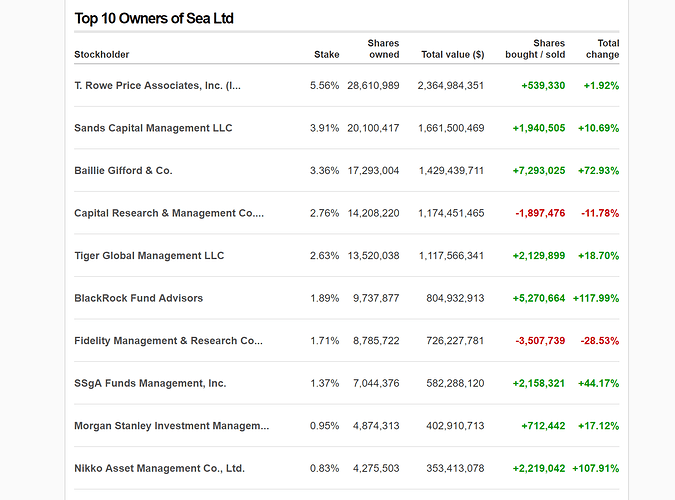The height and width of the screenshot is (500, 675).
Task: Click the 'Top 10 Owners of Sea Ltd' heading
Action: [x=154, y=19]
